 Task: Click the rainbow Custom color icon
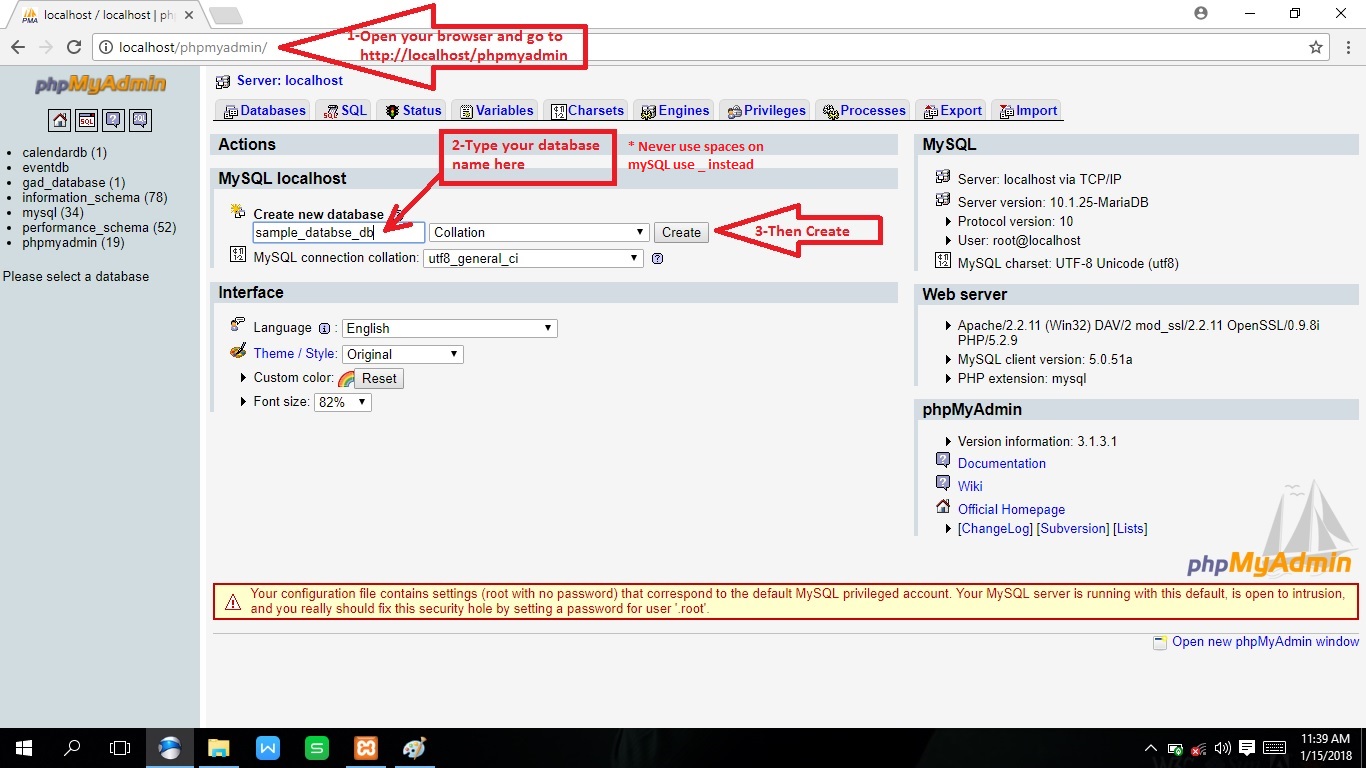coord(346,378)
